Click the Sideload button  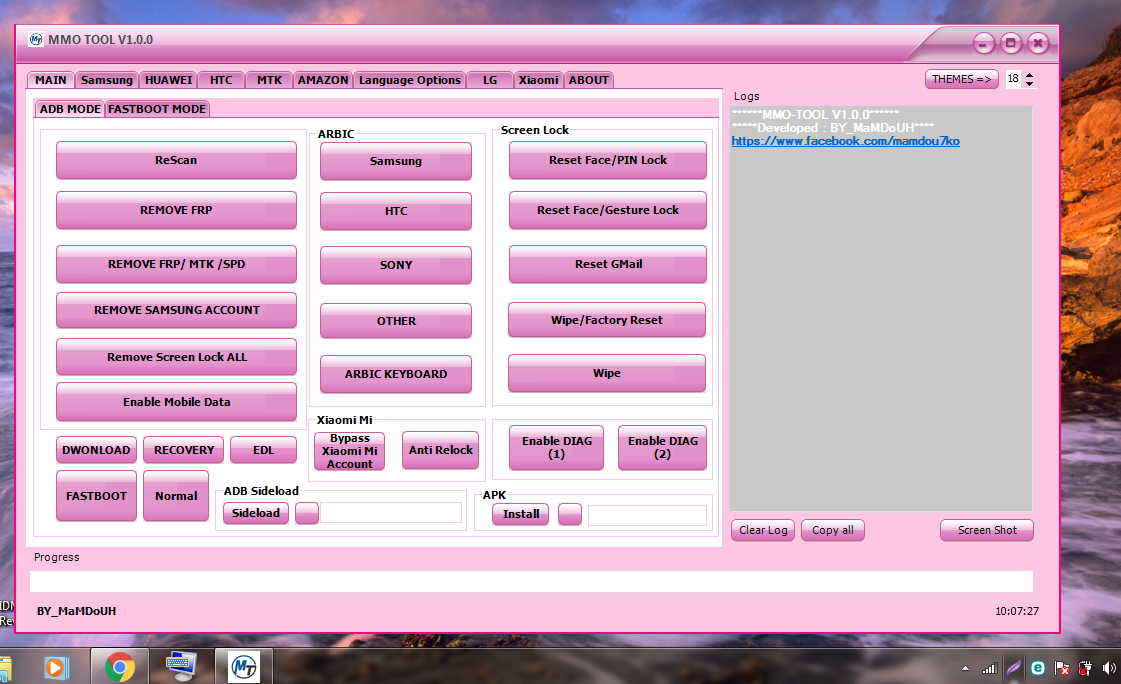point(255,512)
